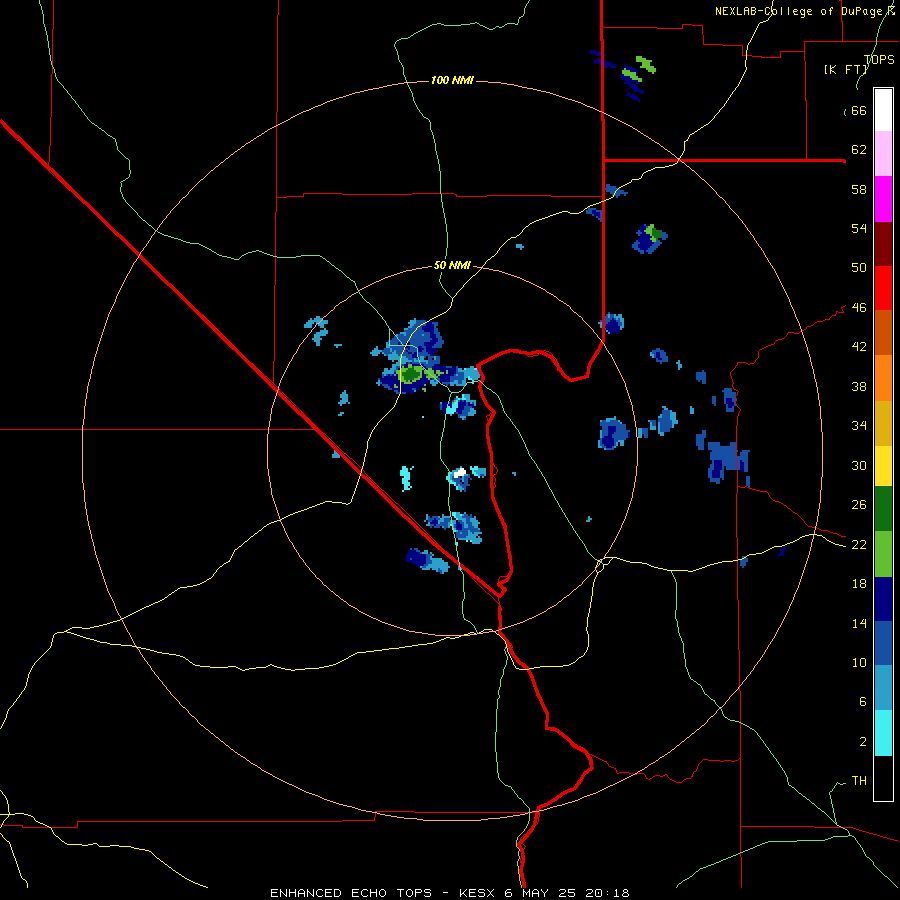Screen dimensions: 900x900
Task: Click the '62' scale value
Action: 859,150
